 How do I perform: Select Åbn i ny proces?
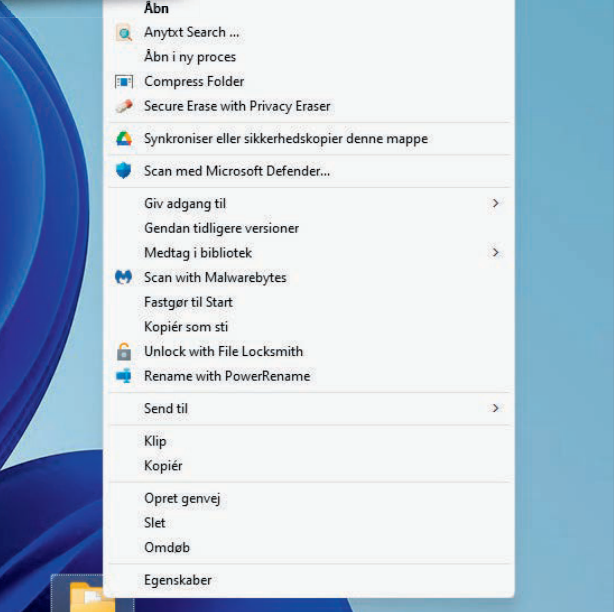tap(190, 57)
